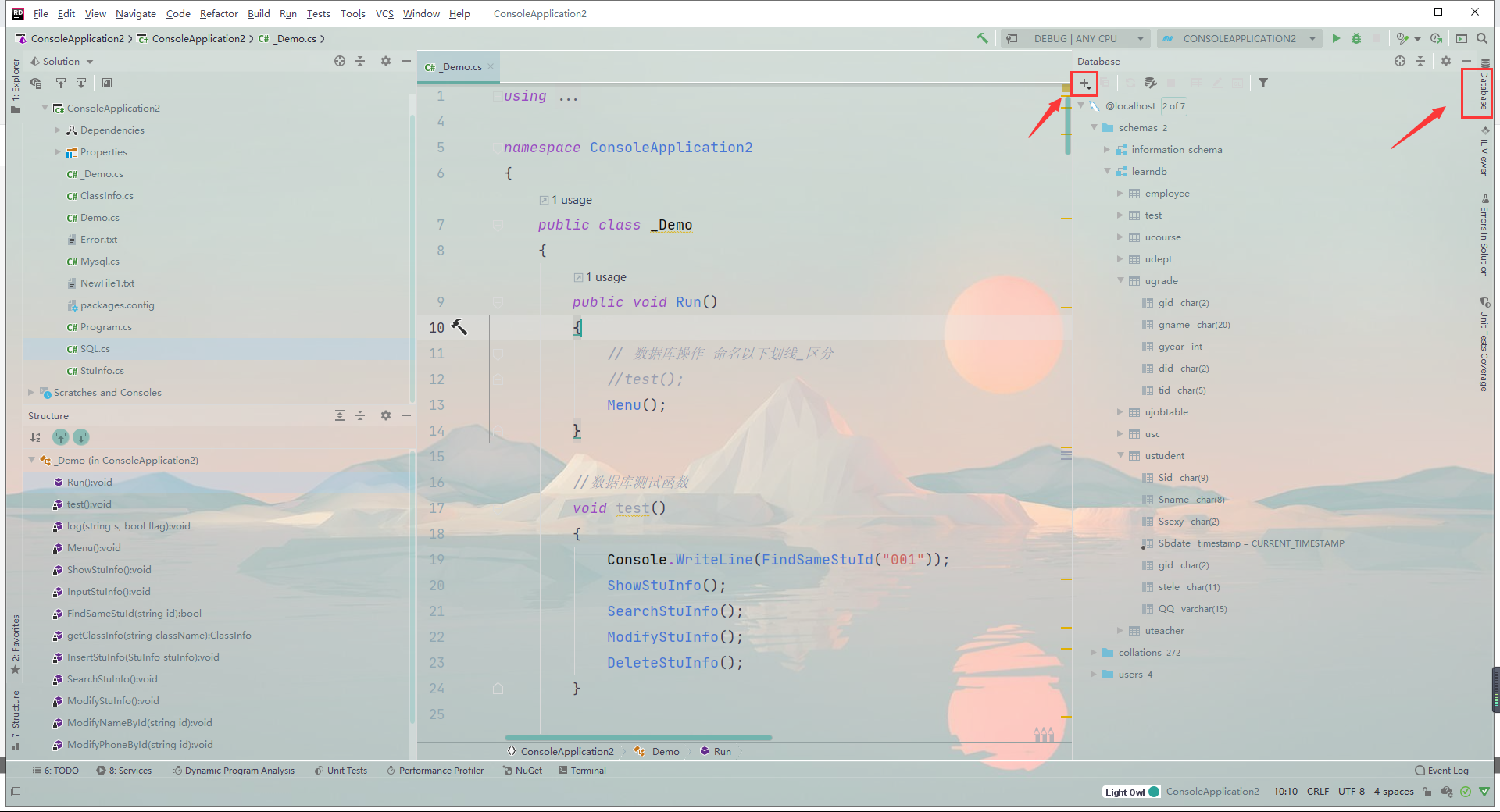Viewport: 1500px width, 812px height.
Task: Collapse the ustudent table node
Action: (1122, 455)
